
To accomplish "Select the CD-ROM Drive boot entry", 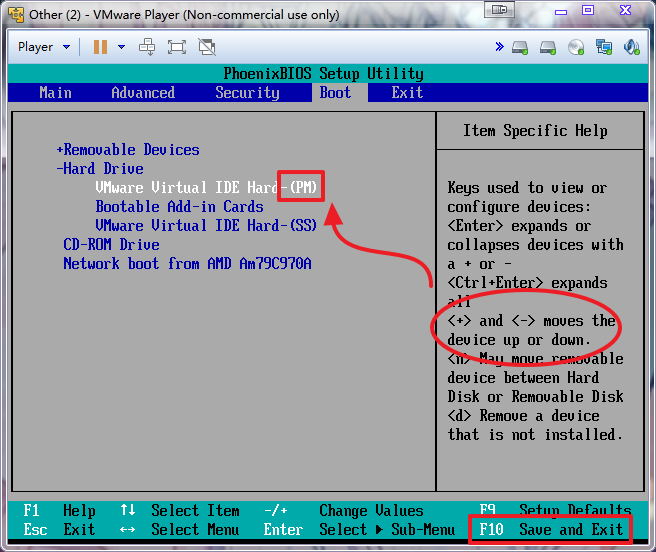I will pos(111,245).
